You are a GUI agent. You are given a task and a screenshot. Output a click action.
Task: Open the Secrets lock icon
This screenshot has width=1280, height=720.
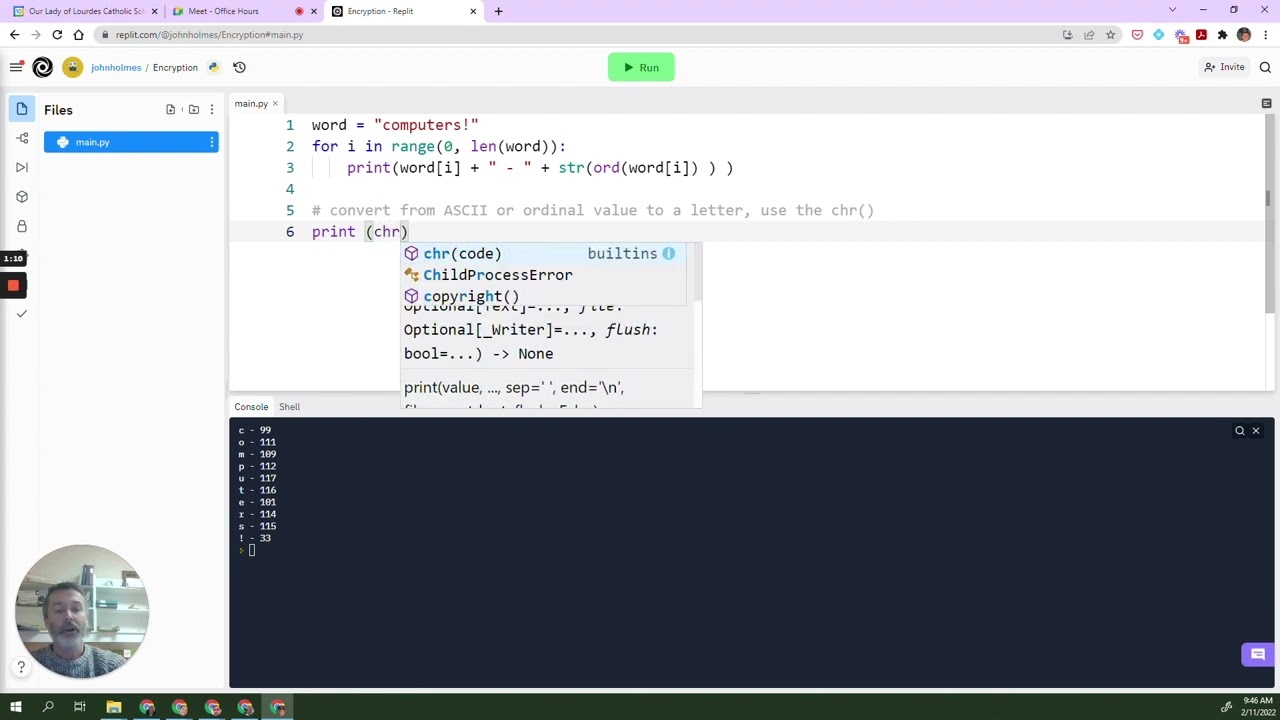click(22, 226)
